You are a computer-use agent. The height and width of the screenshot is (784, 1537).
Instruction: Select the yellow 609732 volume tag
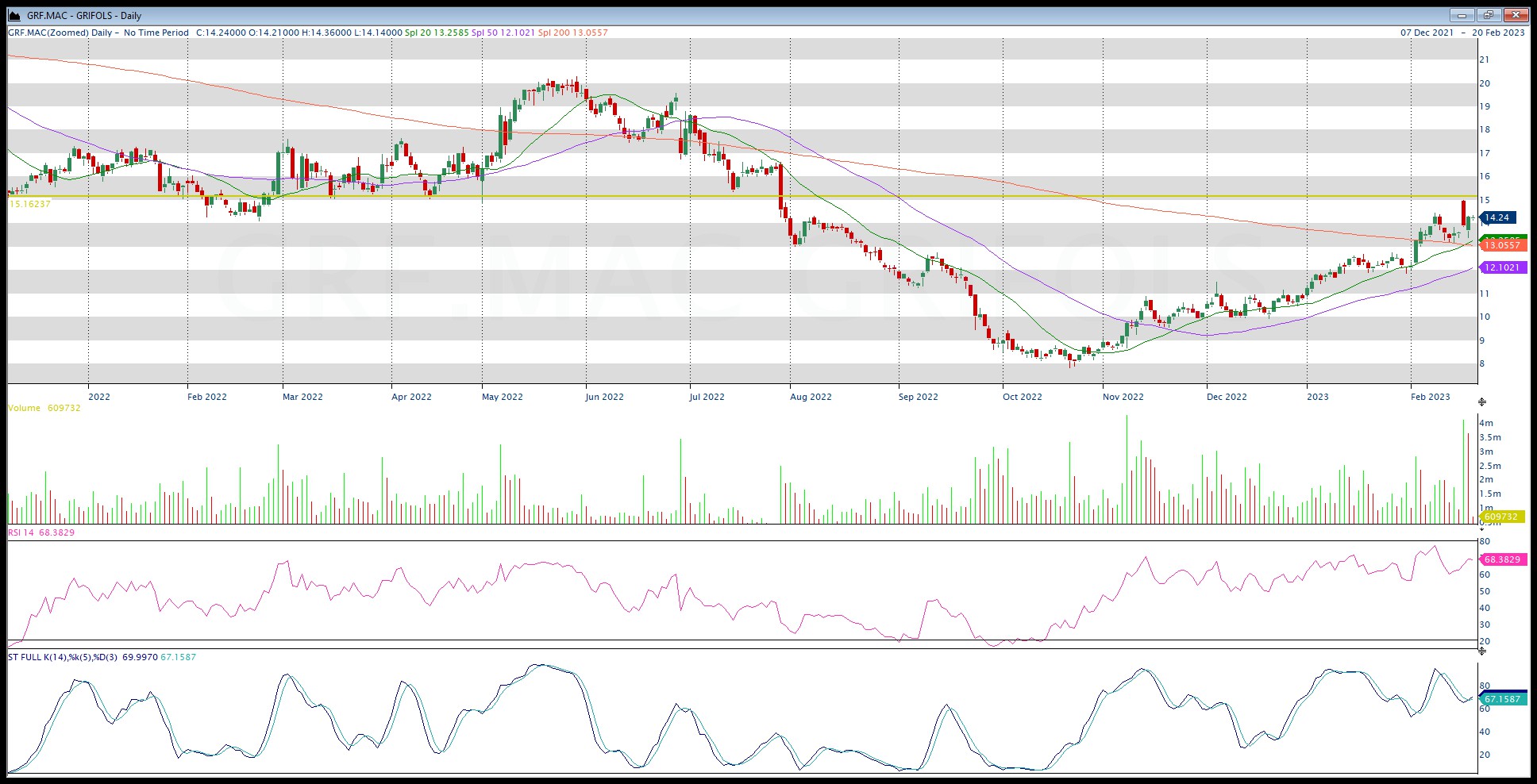click(1502, 517)
